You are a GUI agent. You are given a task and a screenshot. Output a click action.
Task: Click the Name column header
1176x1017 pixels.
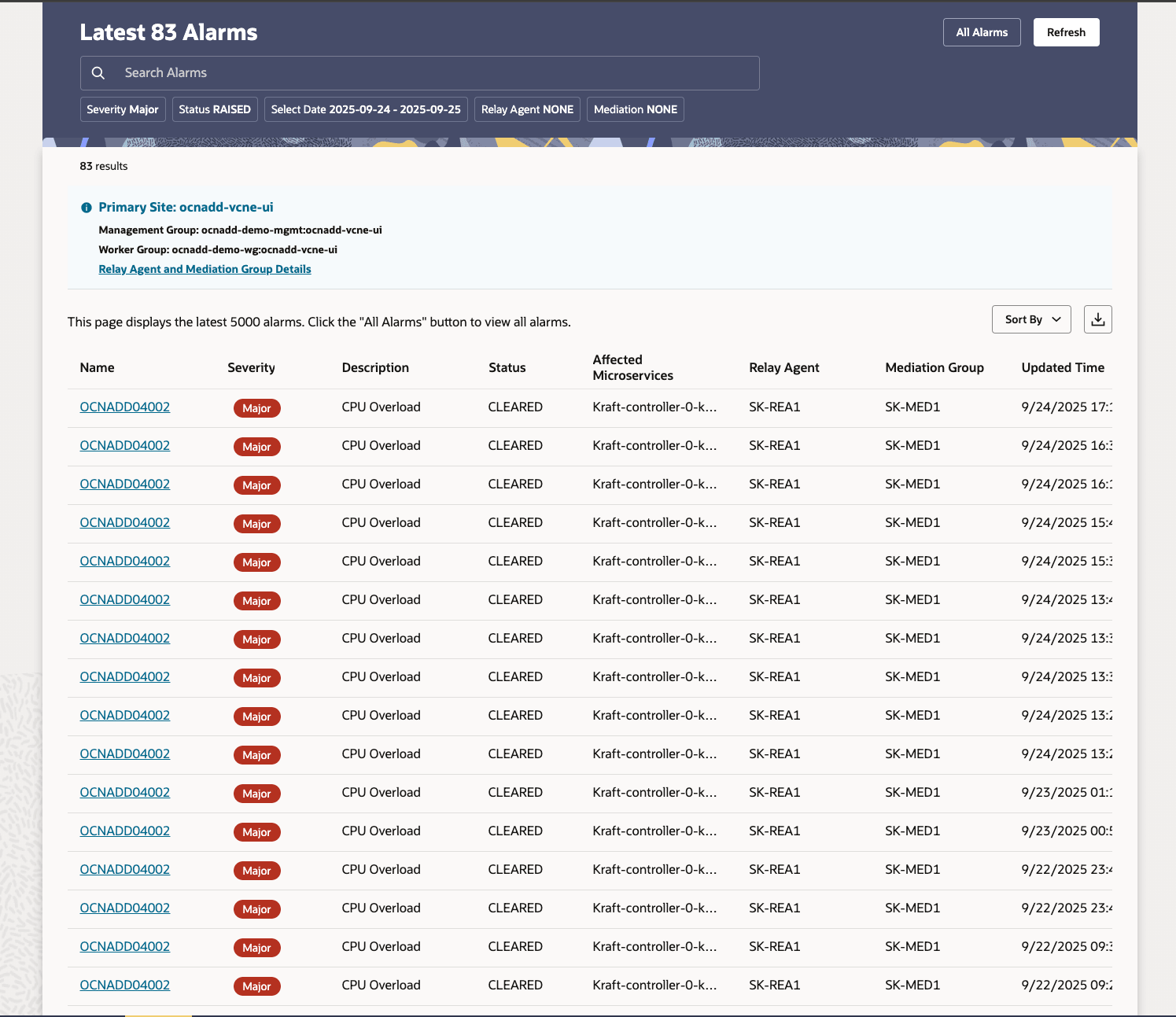tap(97, 367)
